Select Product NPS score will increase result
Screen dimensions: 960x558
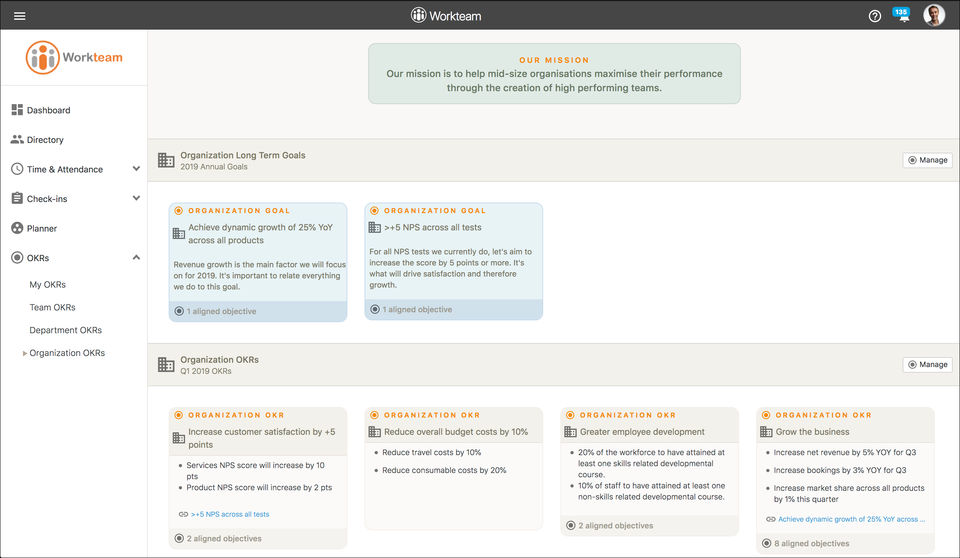[x=259, y=488]
